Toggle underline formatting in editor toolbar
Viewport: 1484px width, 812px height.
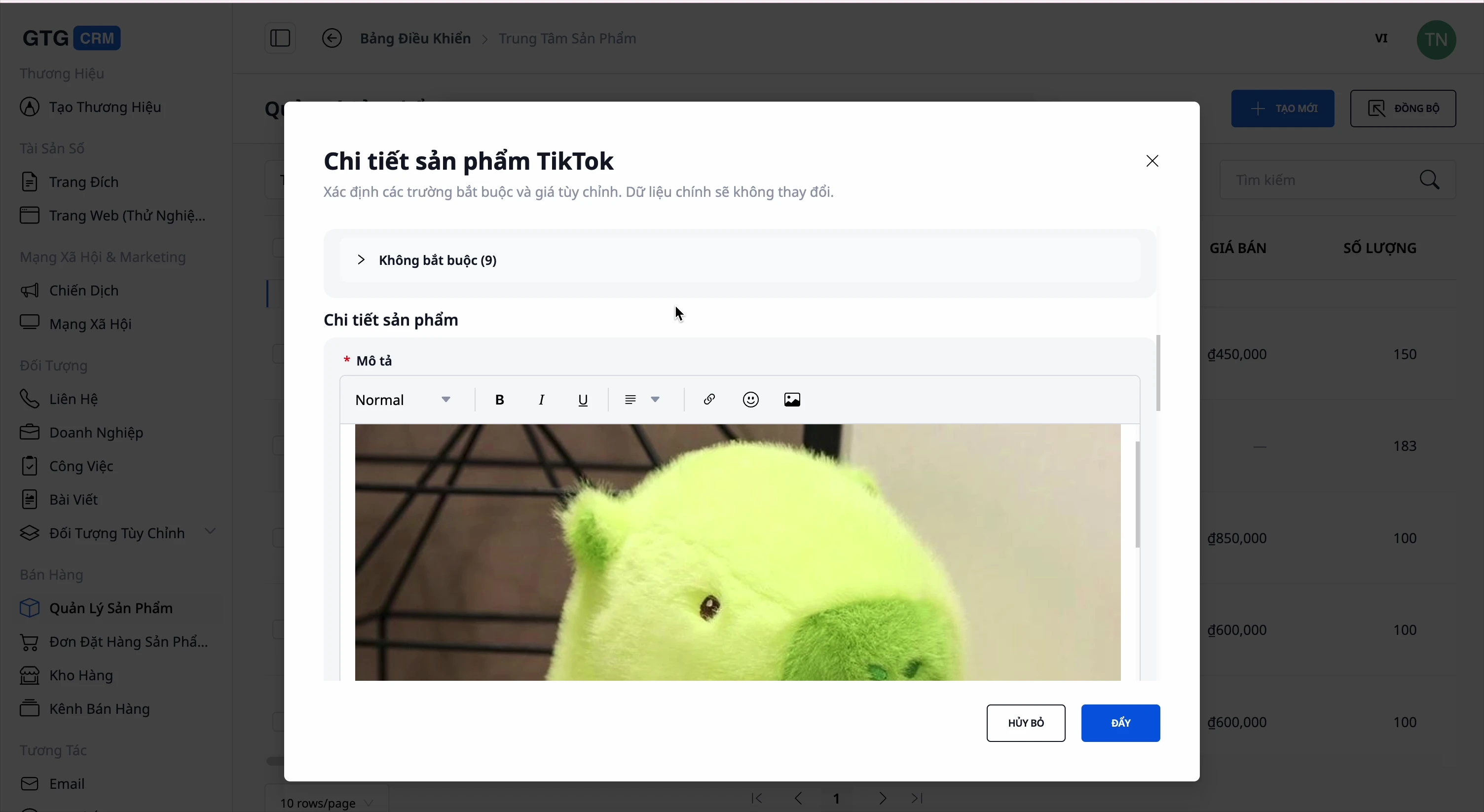pos(583,400)
